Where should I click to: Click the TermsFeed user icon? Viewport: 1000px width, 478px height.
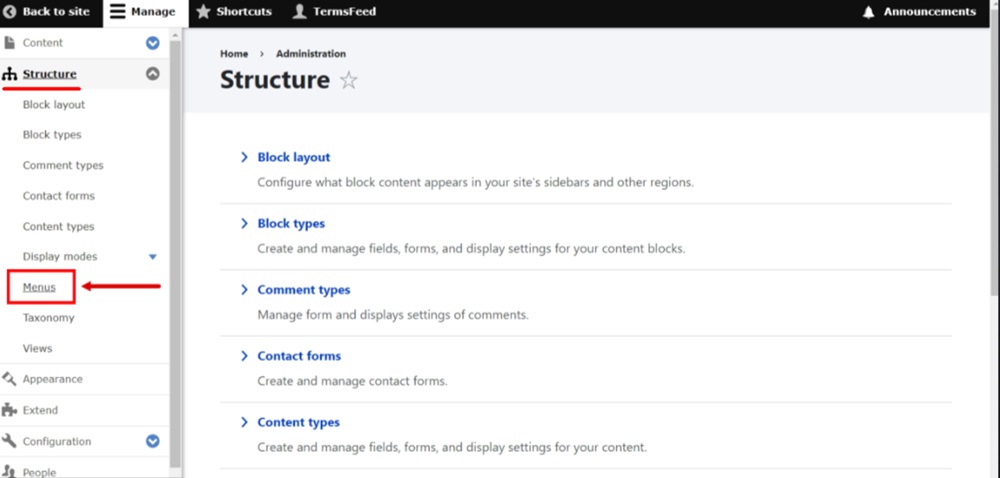299,11
